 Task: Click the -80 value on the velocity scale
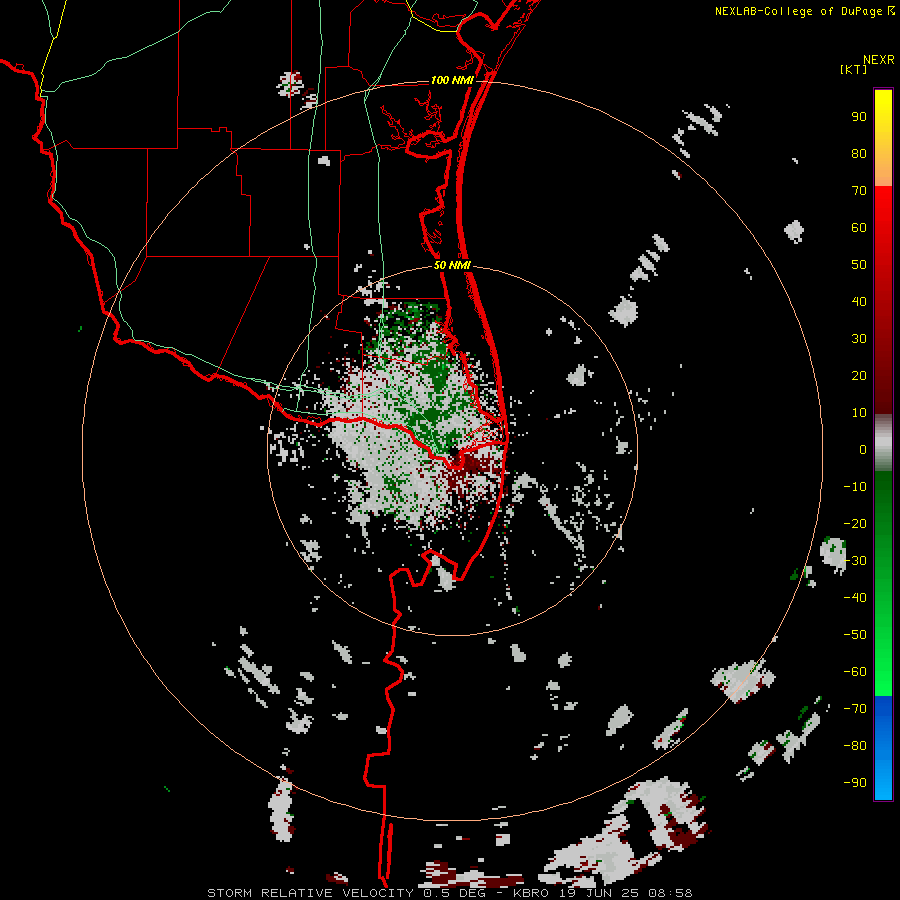(855, 746)
